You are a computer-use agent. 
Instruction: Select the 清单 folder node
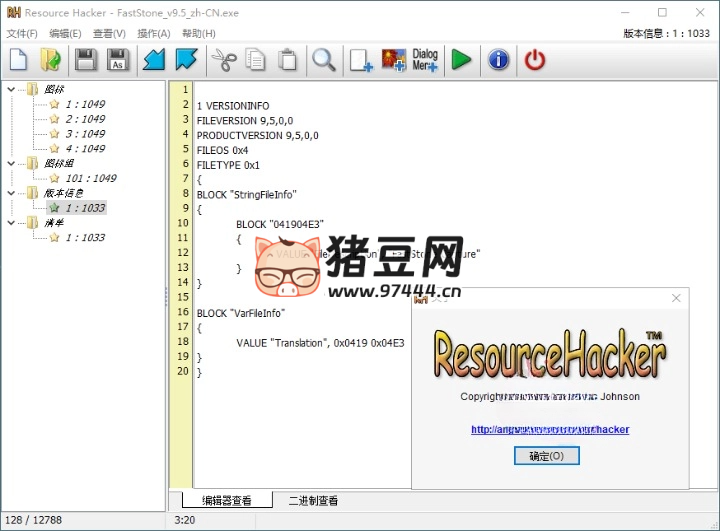(54, 223)
